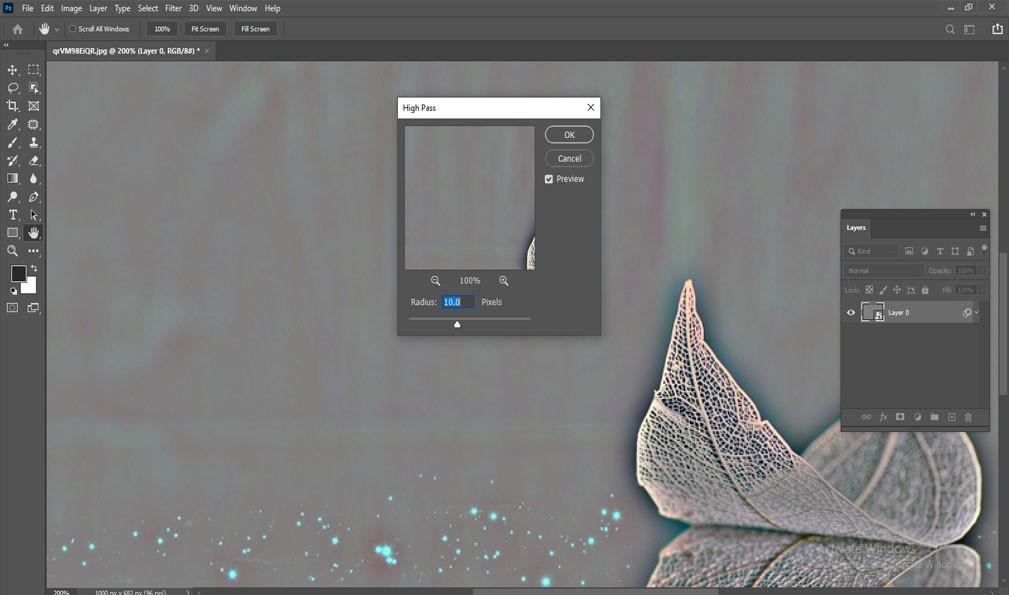Select the Eyedropper tool

click(12, 124)
